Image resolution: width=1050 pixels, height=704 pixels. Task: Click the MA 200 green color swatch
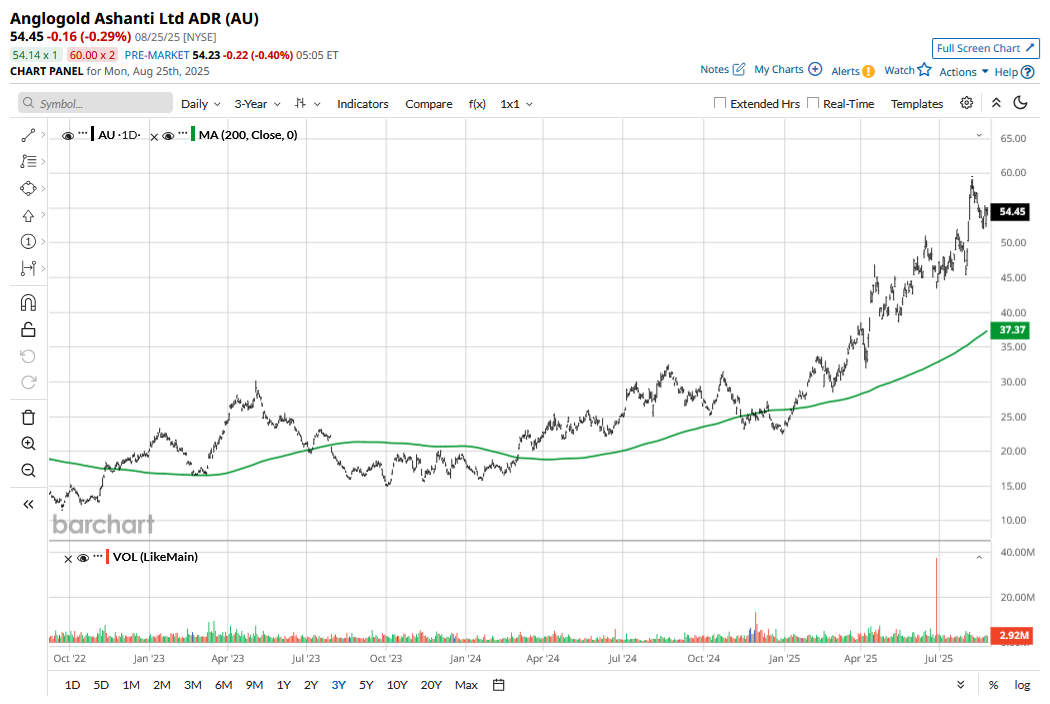click(193, 135)
